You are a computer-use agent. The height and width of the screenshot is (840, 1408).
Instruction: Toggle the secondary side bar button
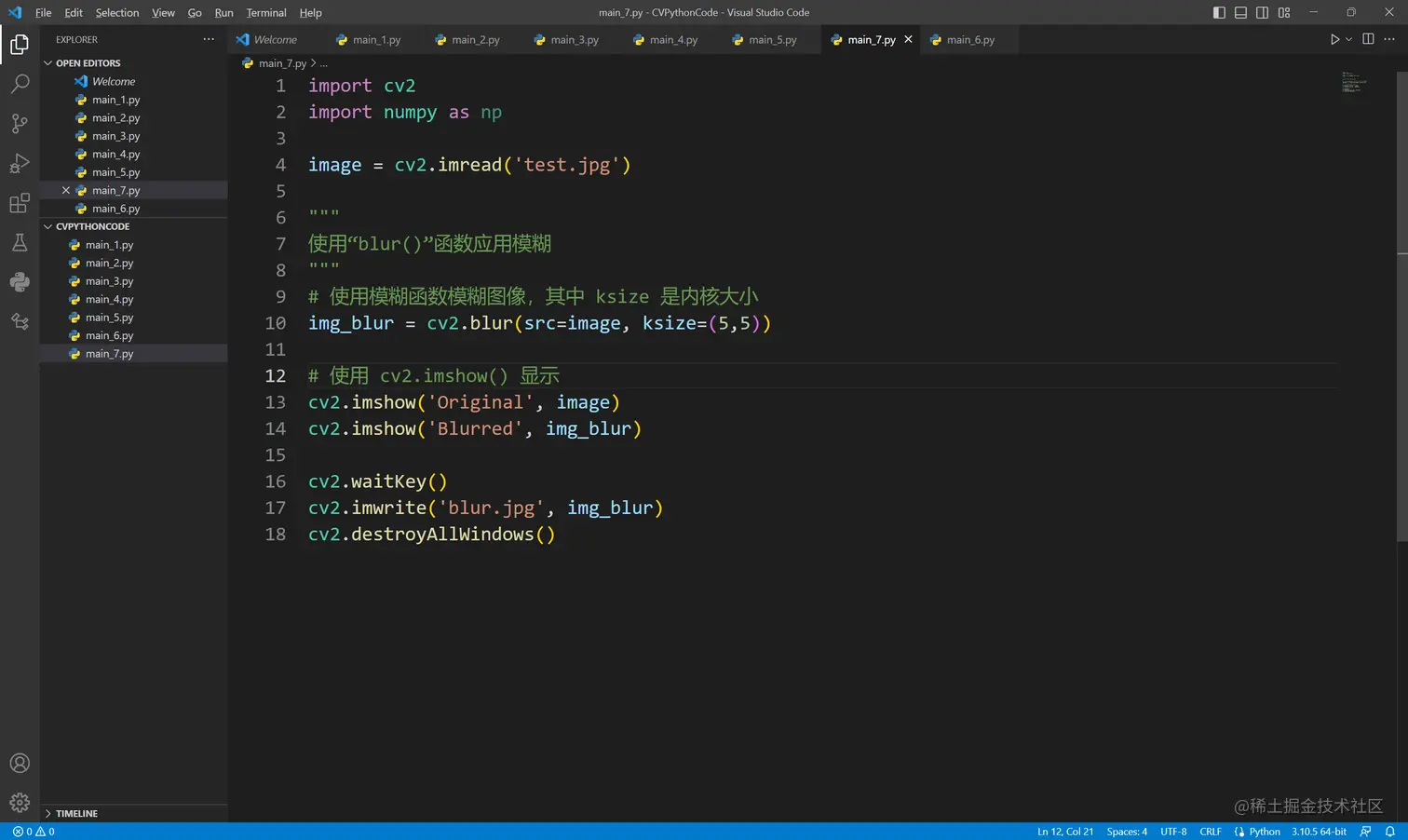1262,12
